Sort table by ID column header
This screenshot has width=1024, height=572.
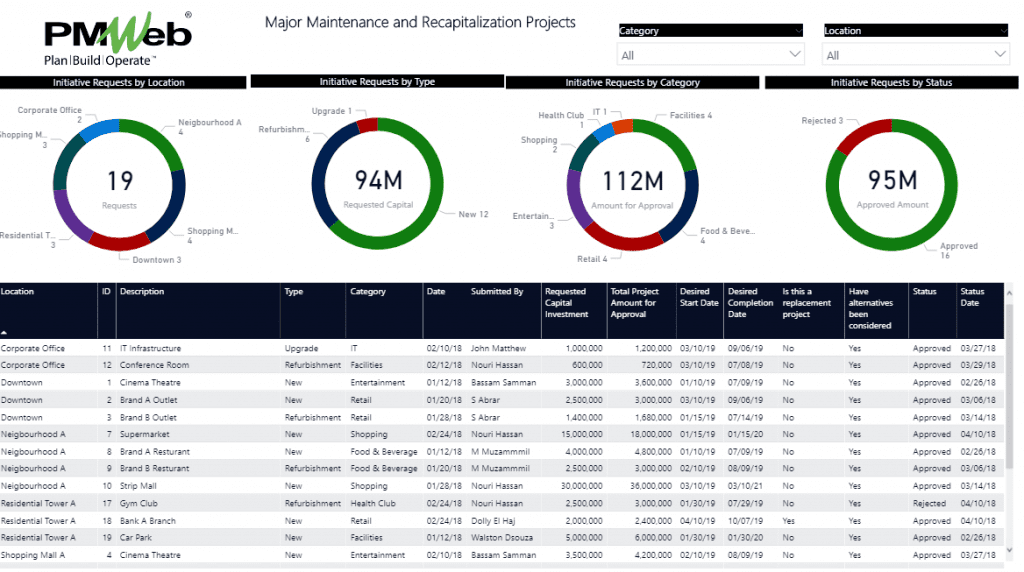pyautogui.click(x=106, y=291)
